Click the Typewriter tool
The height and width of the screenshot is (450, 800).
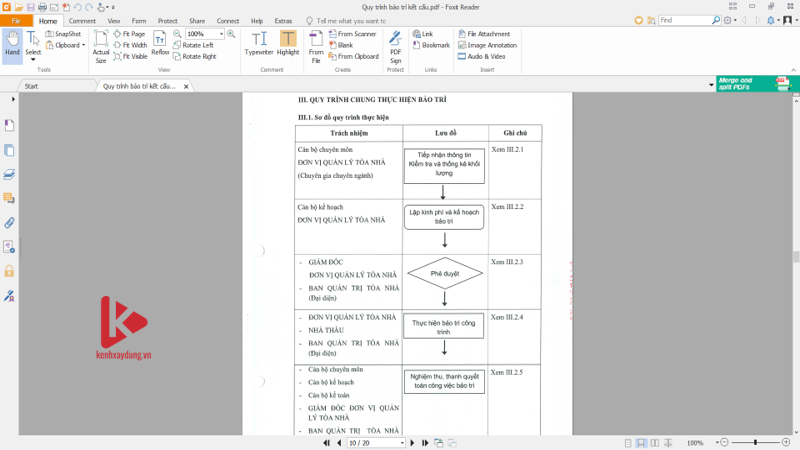260,44
